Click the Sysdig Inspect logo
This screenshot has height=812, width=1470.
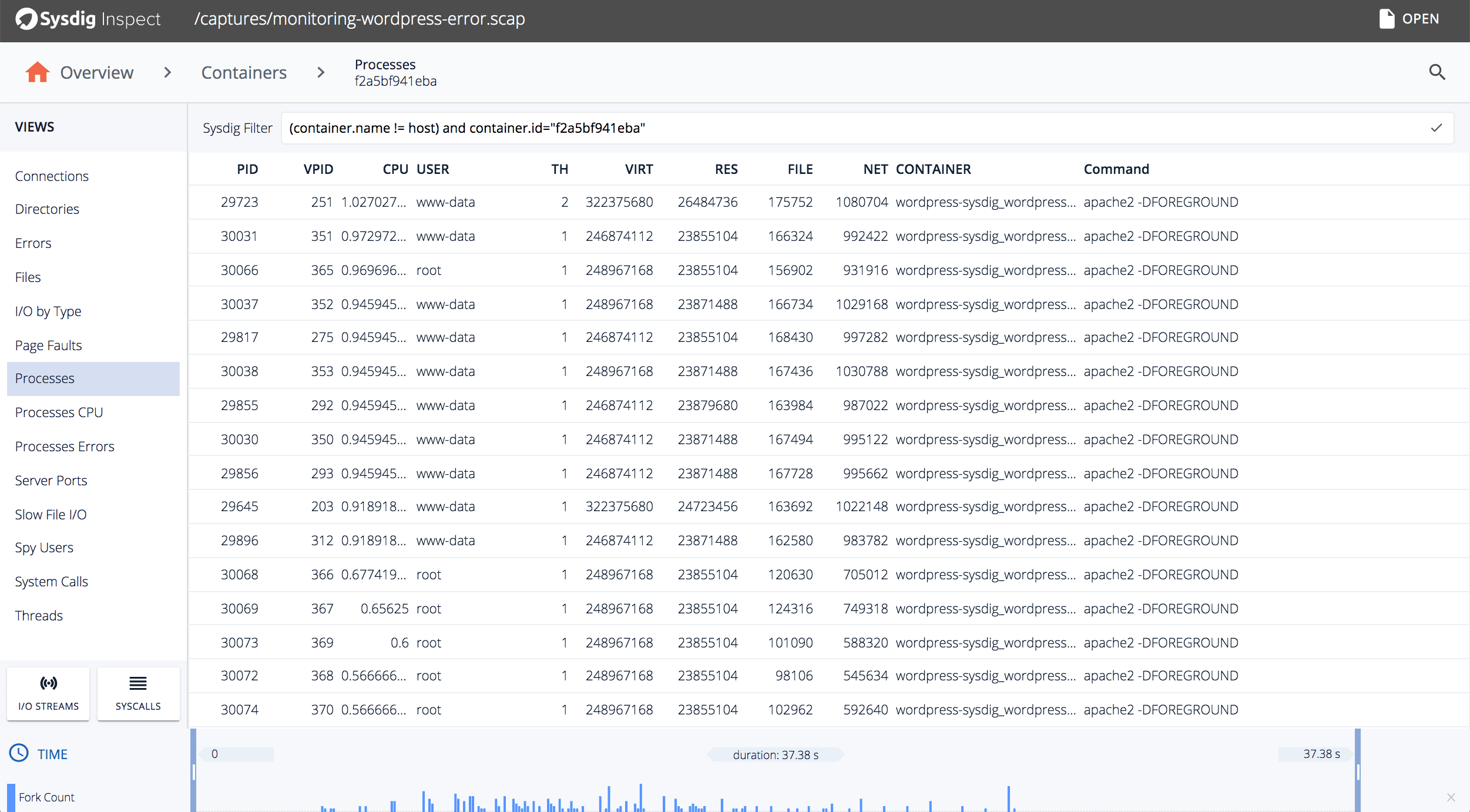click(26, 19)
